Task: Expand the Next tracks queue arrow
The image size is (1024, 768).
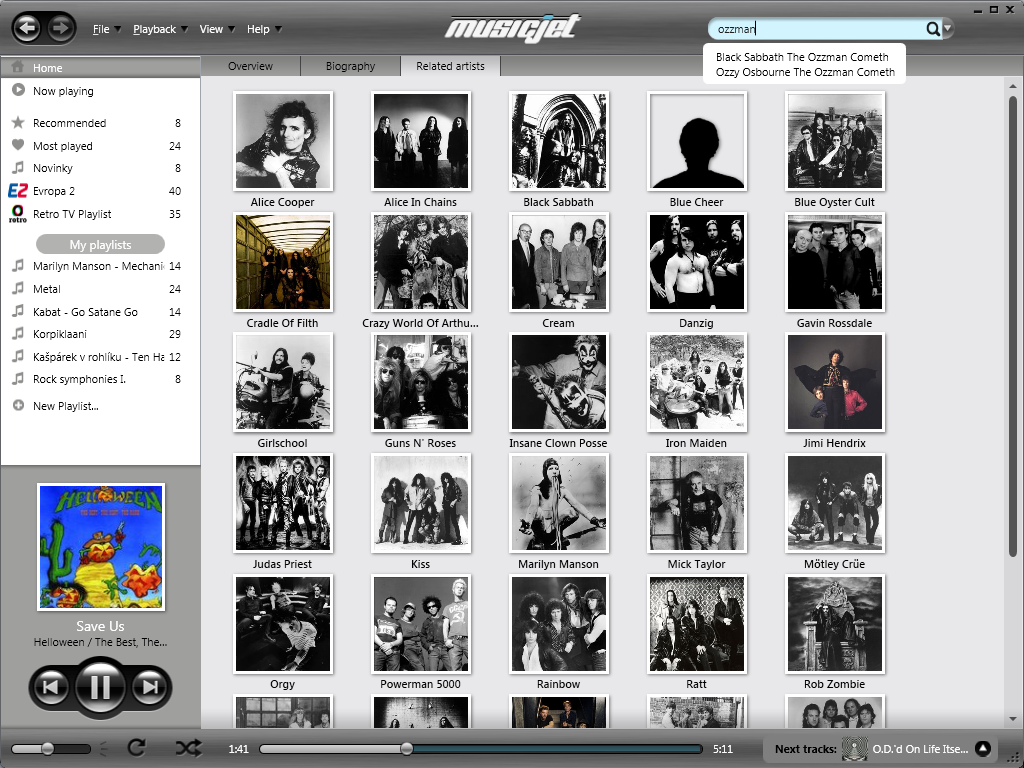Action: click(x=983, y=749)
